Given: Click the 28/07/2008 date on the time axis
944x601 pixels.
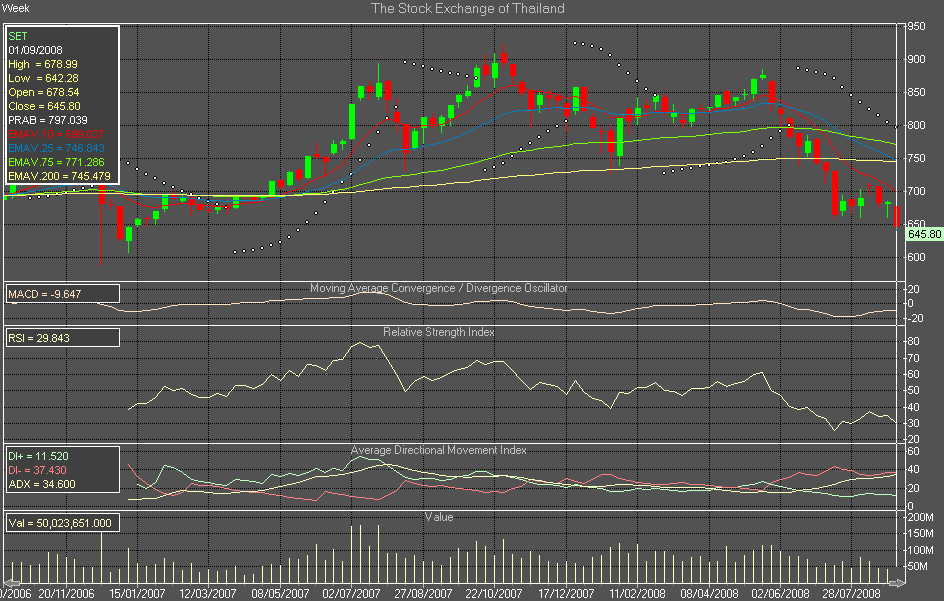Looking at the screenshot, I should 851,594.
